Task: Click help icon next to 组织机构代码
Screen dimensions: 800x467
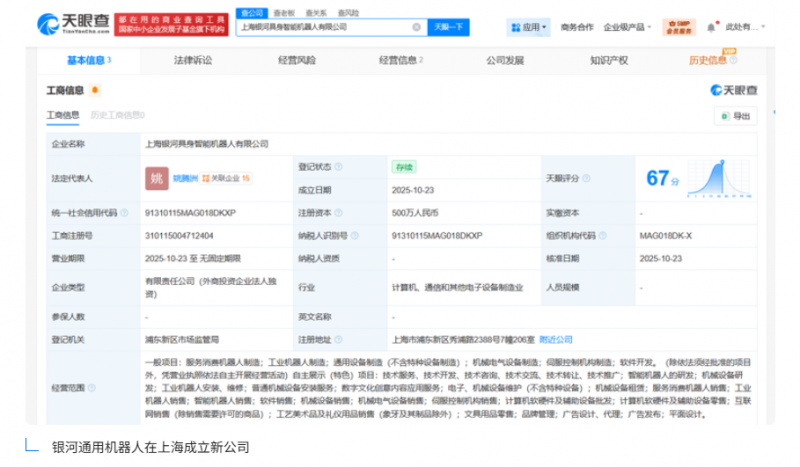Action: tap(603, 235)
